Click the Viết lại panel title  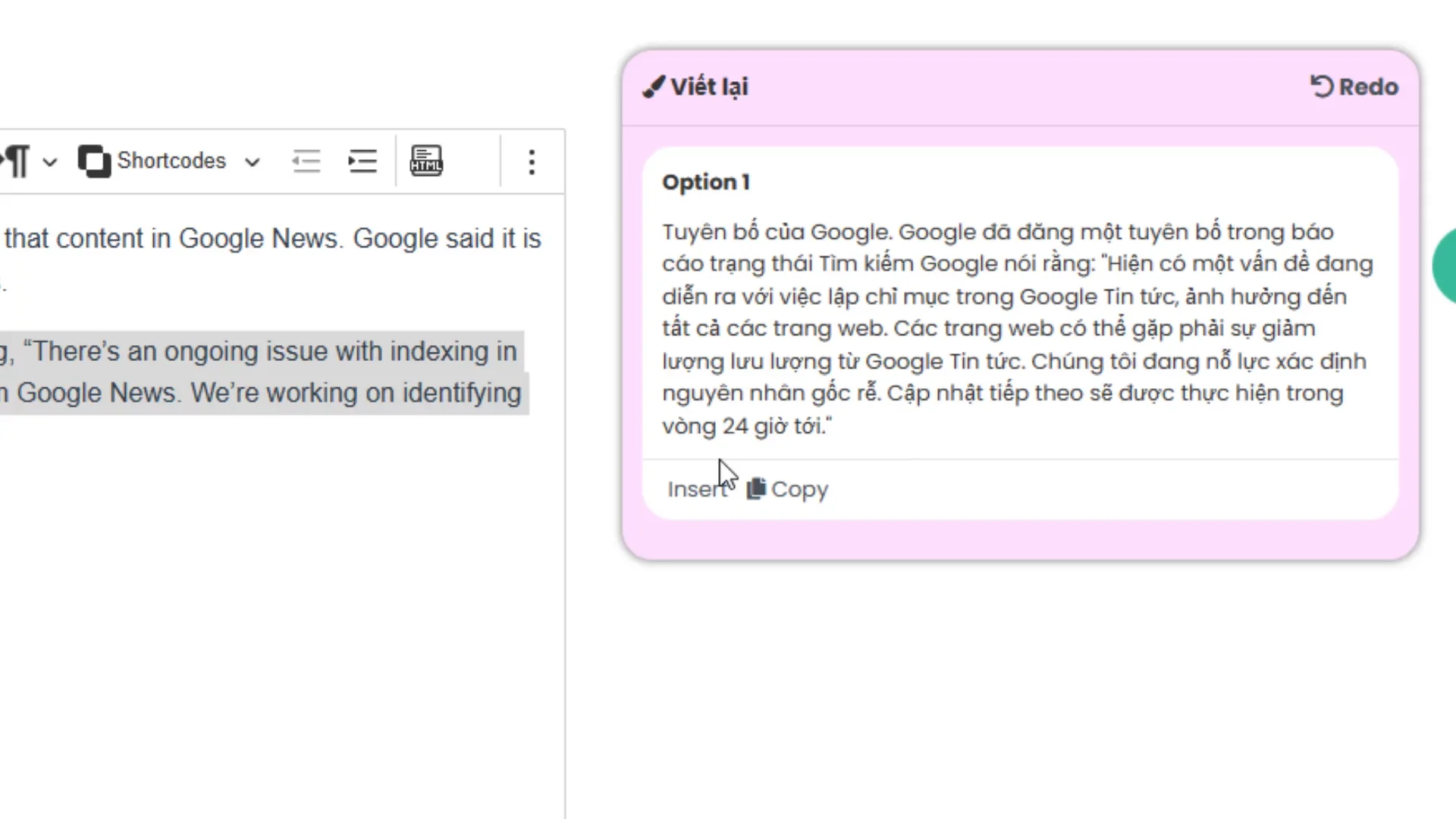pyautogui.click(x=709, y=87)
